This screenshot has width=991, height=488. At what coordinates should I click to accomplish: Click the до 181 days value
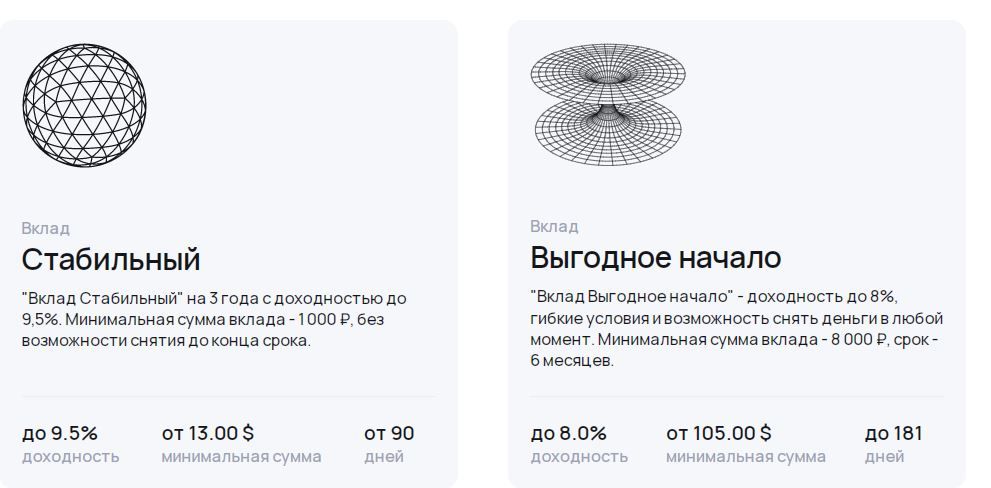point(894,434)
